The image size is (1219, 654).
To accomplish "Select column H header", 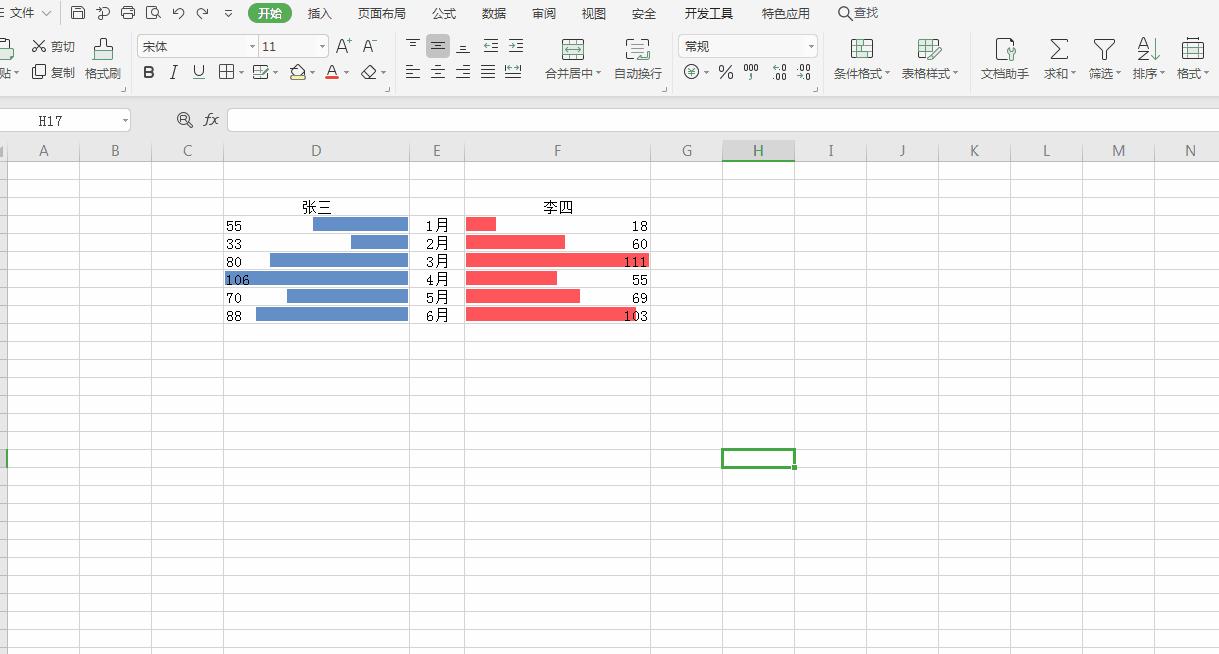I will coord(758,151).
